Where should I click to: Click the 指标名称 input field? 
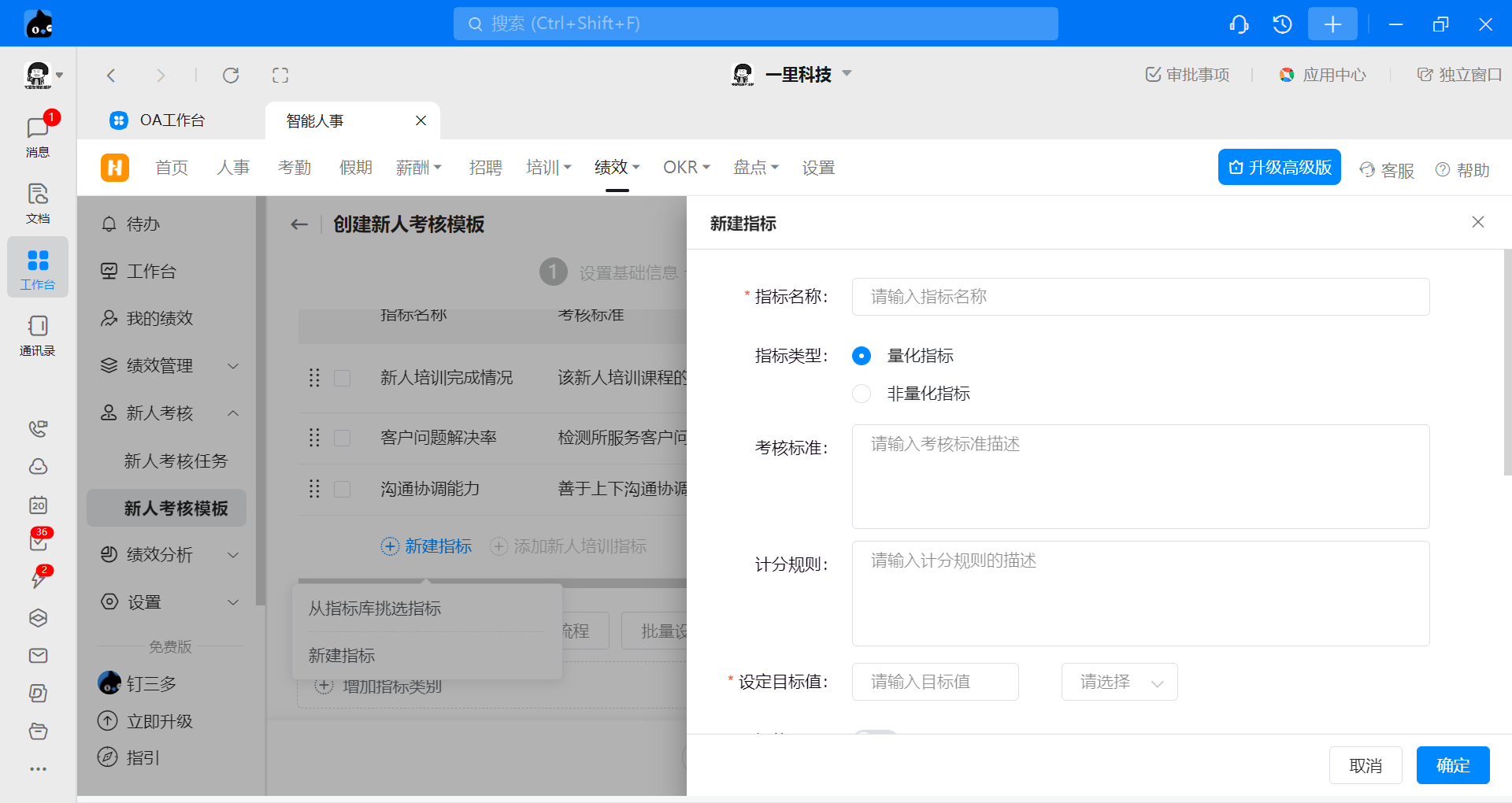coord(1140,297)
